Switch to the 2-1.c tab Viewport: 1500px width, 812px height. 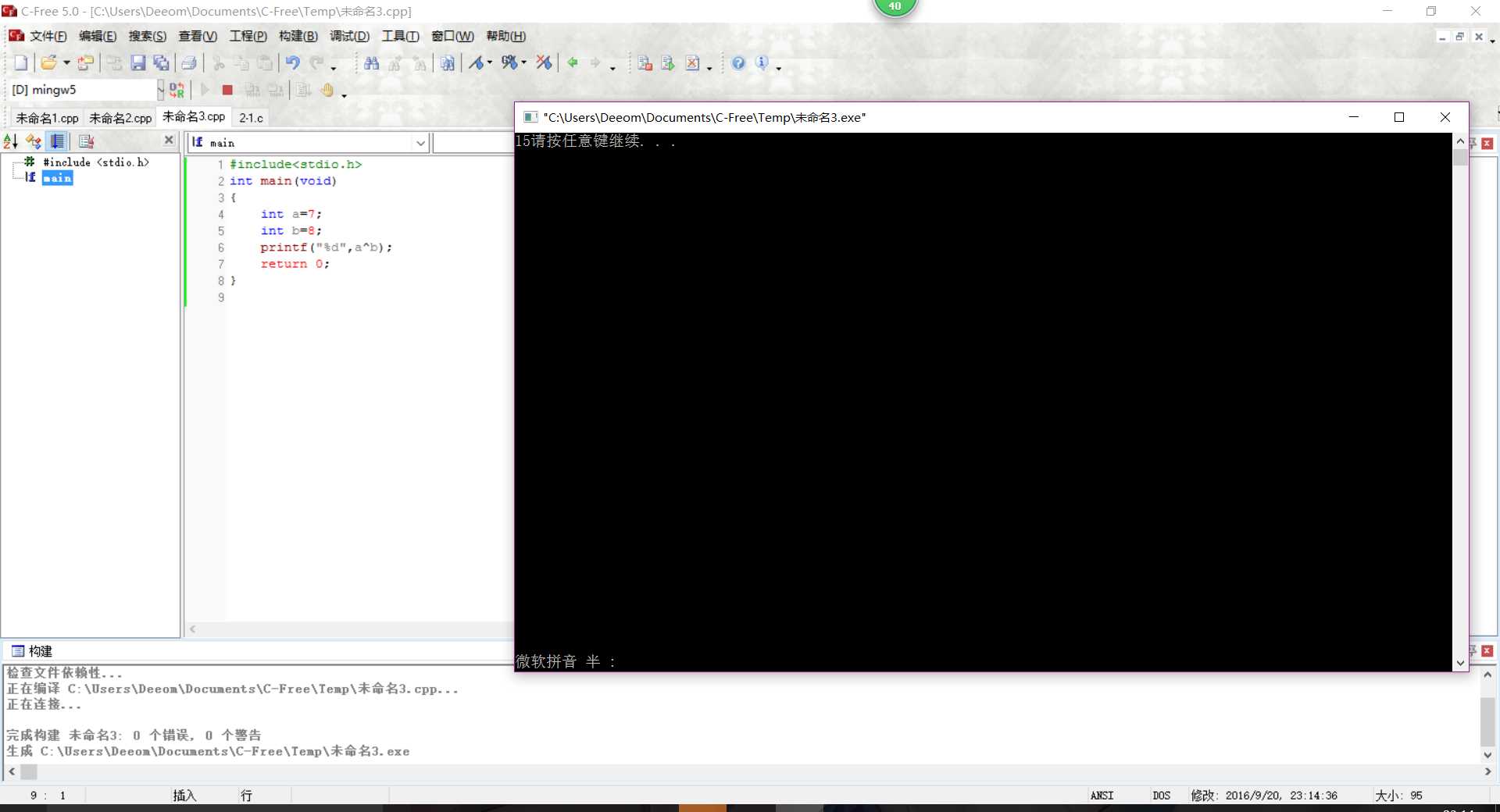[x=251, y=118]
